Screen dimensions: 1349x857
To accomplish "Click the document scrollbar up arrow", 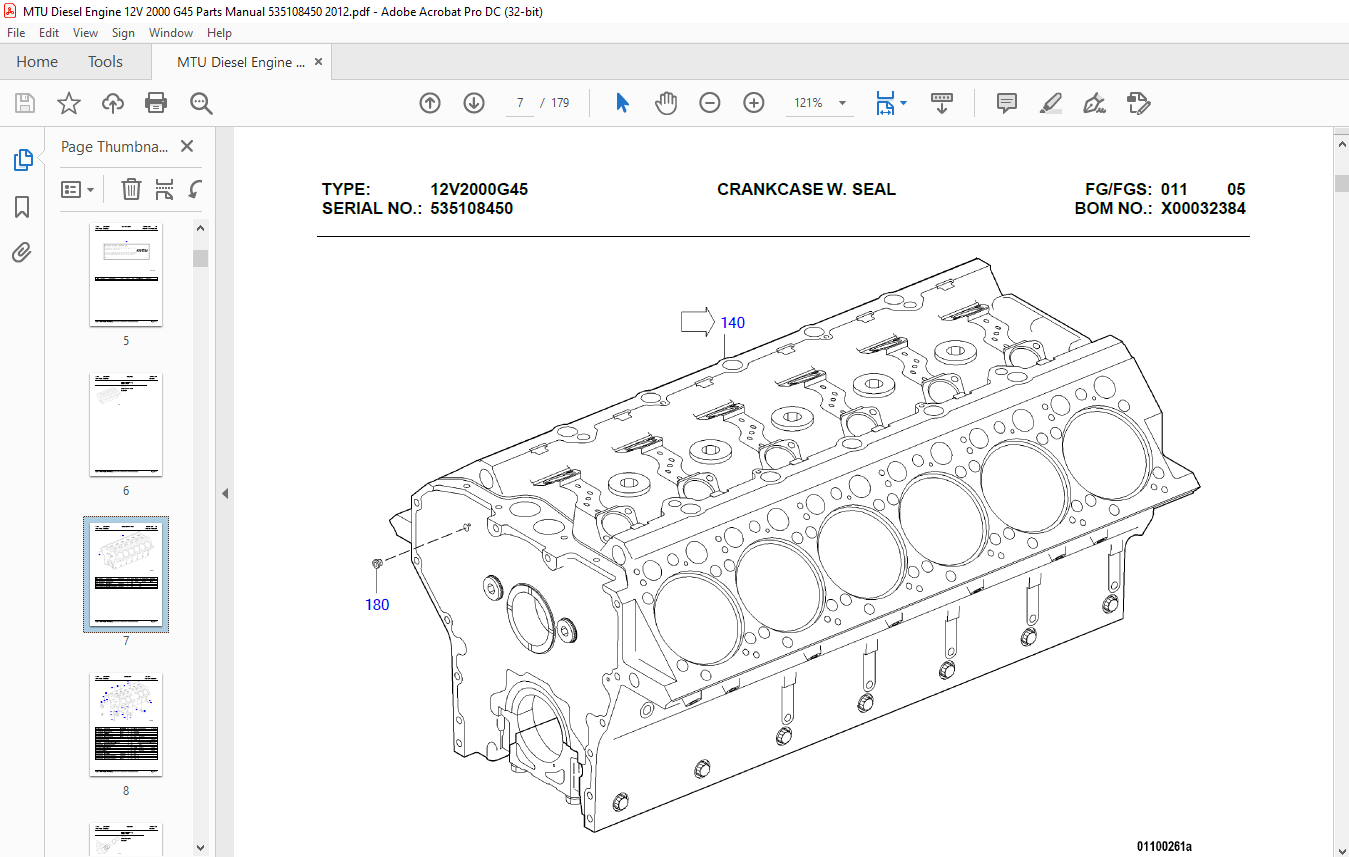I will click(x=1341, y=144).
